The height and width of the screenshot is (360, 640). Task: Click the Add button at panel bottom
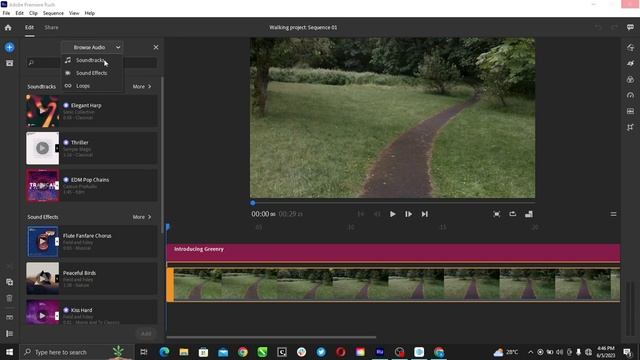[146, 333]
